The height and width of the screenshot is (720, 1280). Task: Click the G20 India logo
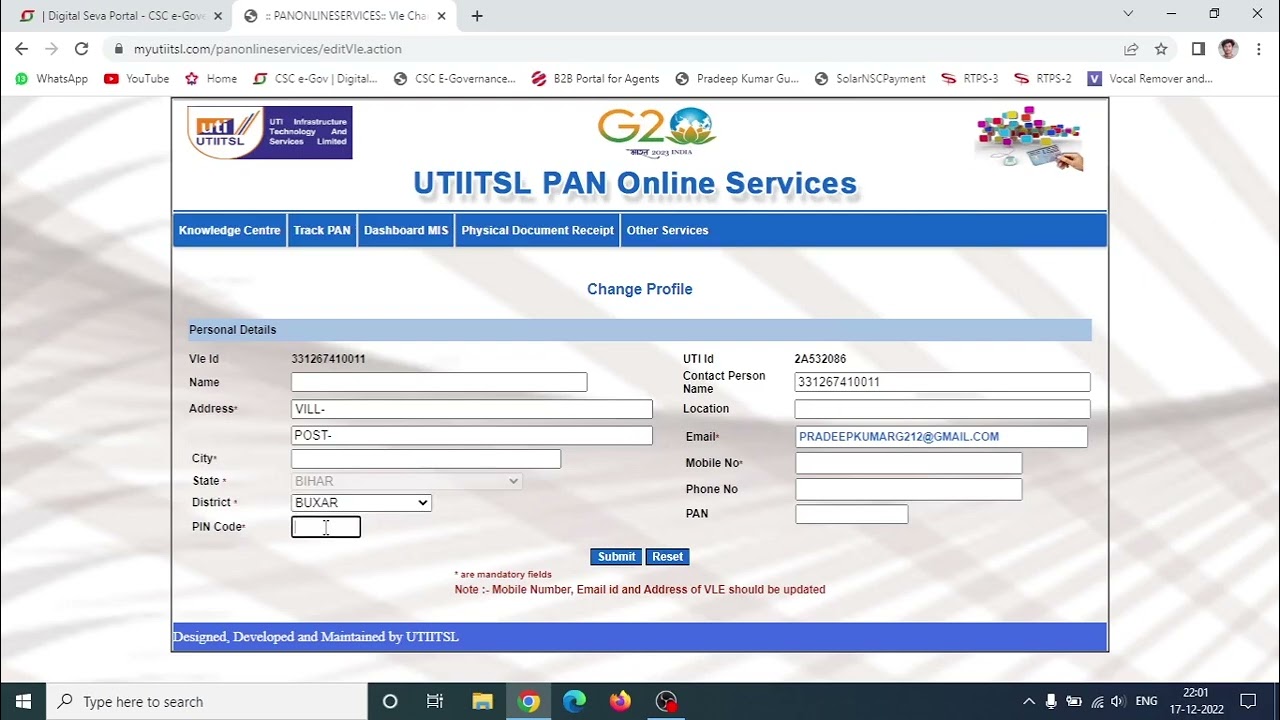657,133
